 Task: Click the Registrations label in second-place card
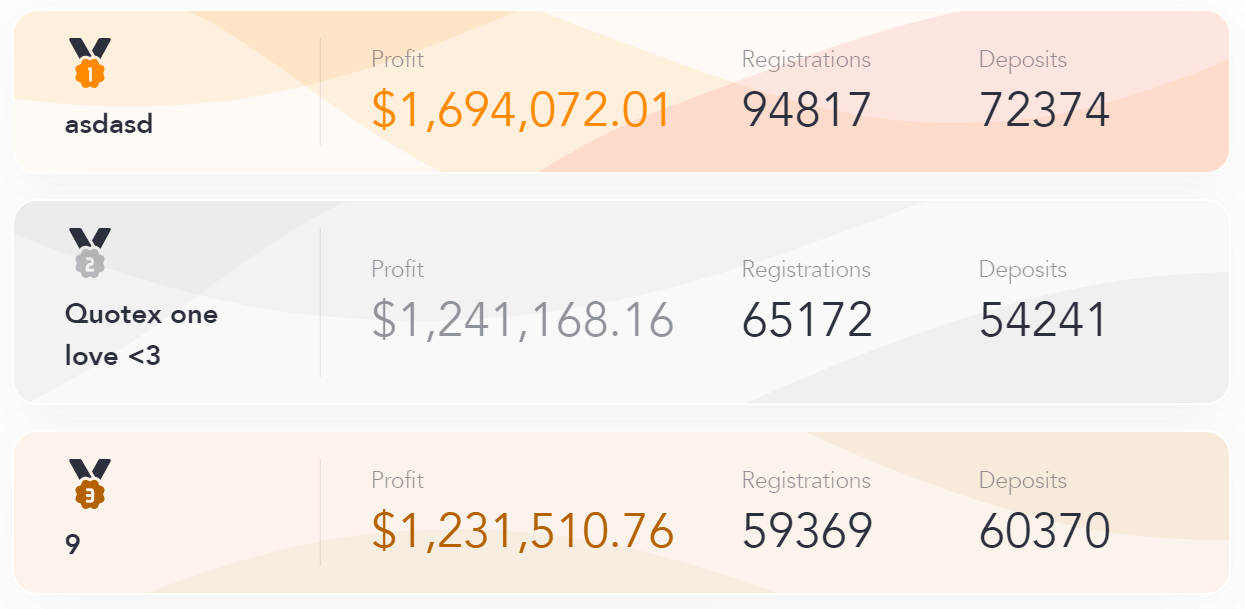pyautogui.click(x=806, y=270)
